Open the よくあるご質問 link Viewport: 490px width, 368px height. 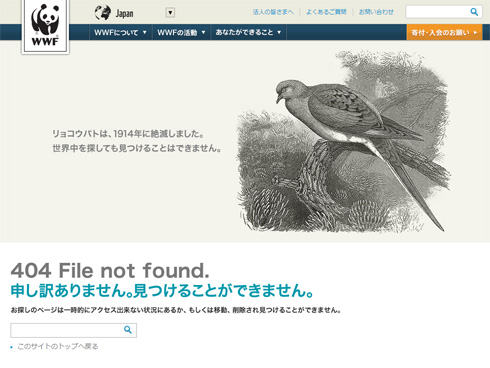coord(326,12)
